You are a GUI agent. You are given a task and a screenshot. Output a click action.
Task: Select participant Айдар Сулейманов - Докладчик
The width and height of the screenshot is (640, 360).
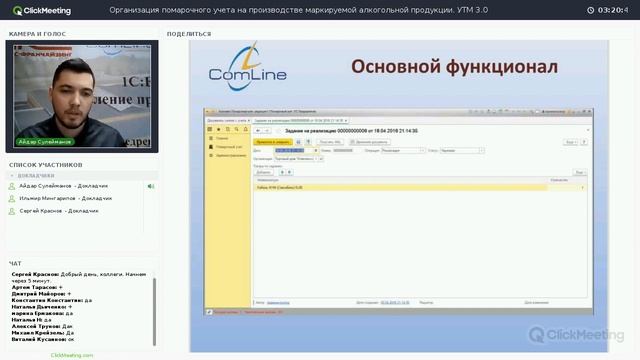[x=64, y=186]
